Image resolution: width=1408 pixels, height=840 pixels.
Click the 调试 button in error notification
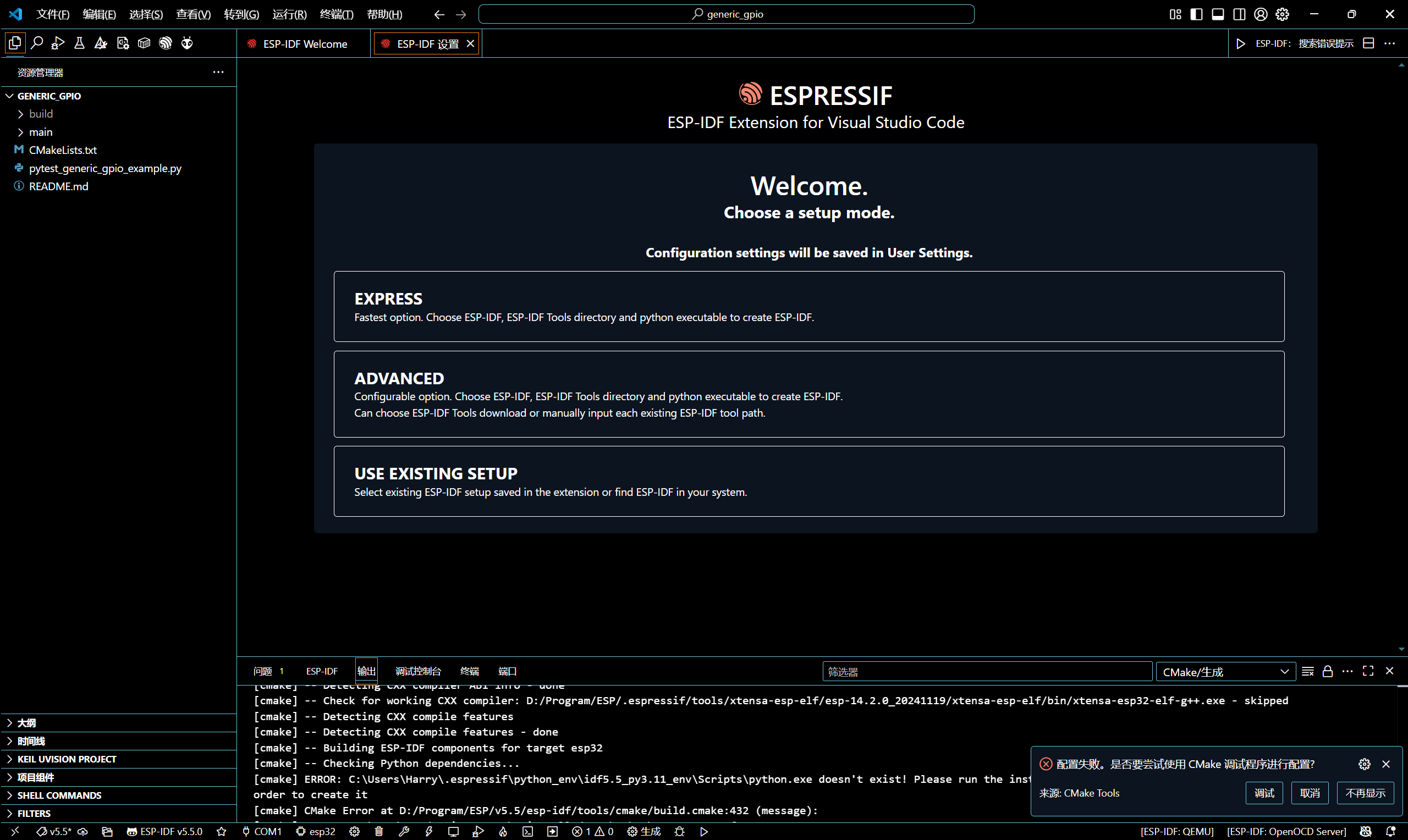pos(1264,793)
